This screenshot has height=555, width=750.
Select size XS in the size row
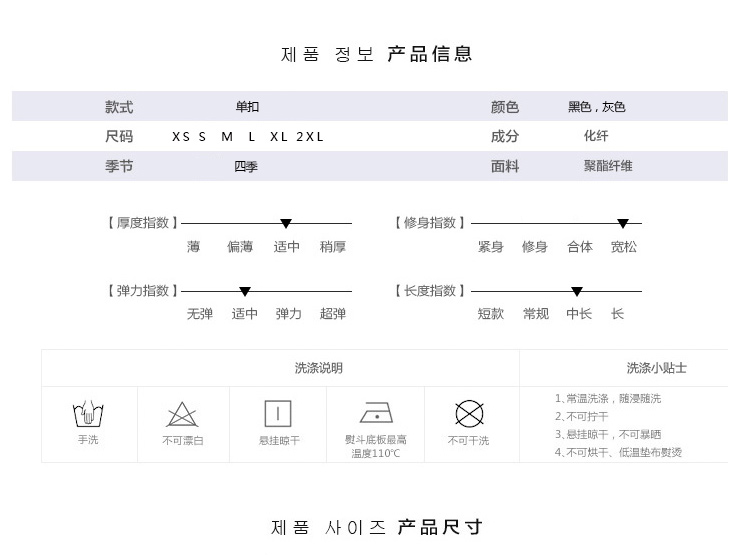180,137
